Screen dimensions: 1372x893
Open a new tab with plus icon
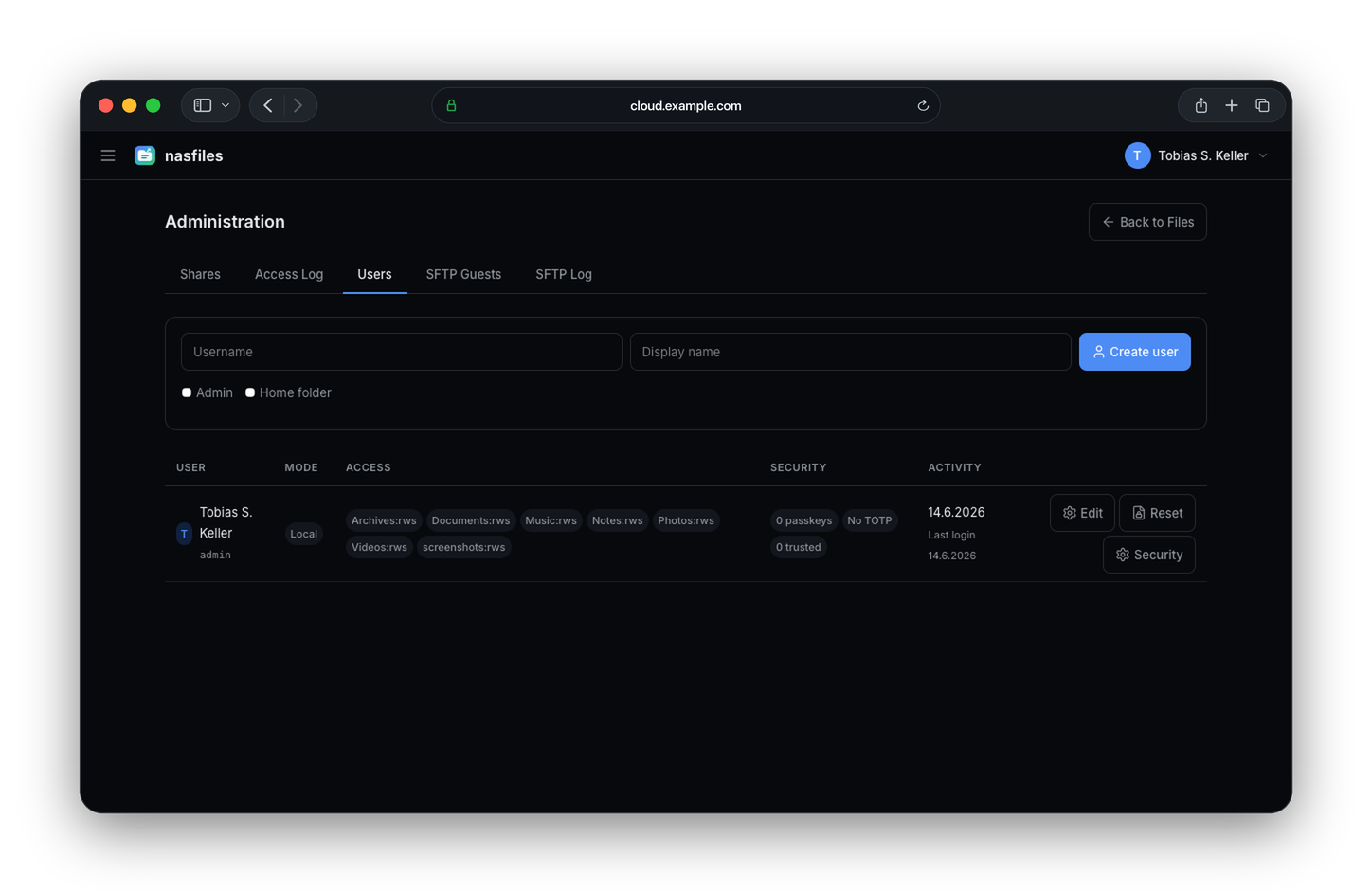point(1231,105)
